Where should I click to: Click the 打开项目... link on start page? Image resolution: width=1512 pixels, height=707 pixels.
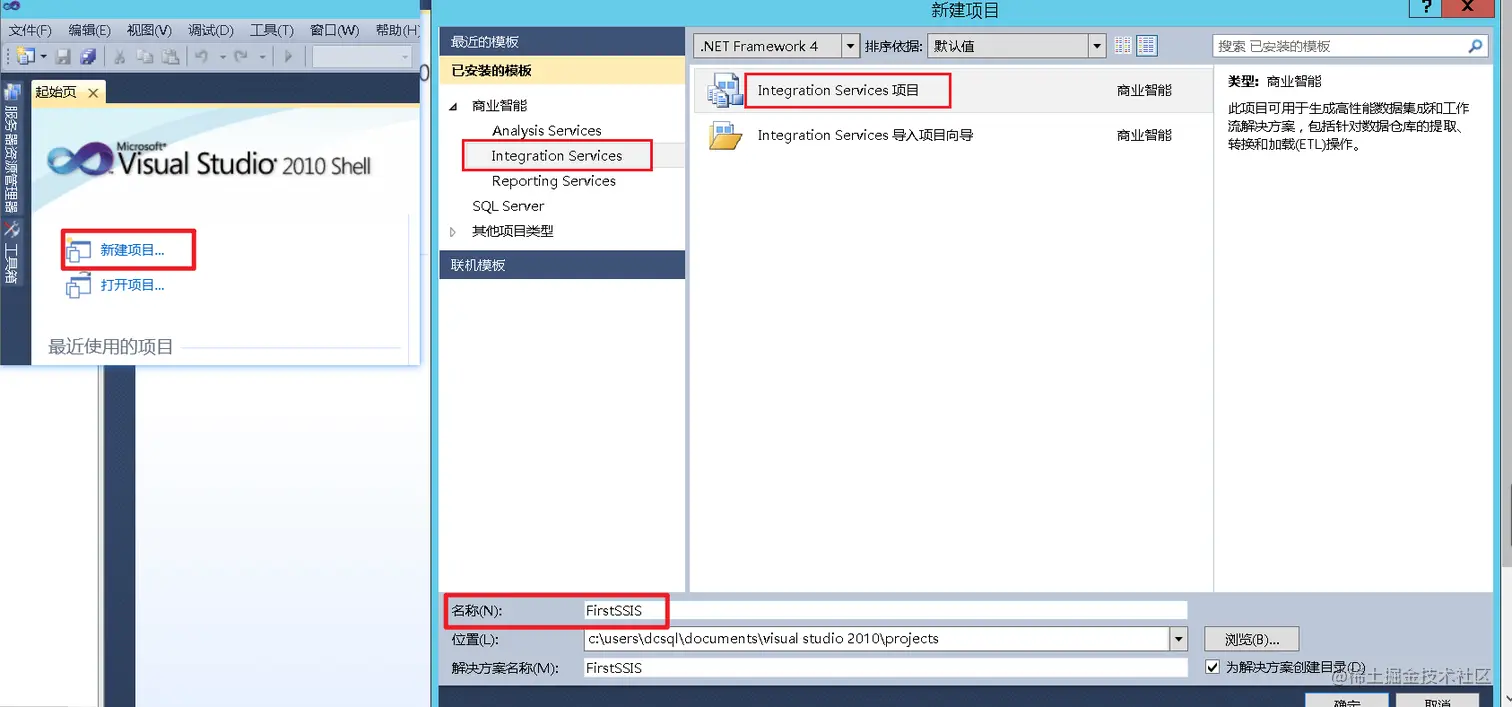(x=132, y=285)
